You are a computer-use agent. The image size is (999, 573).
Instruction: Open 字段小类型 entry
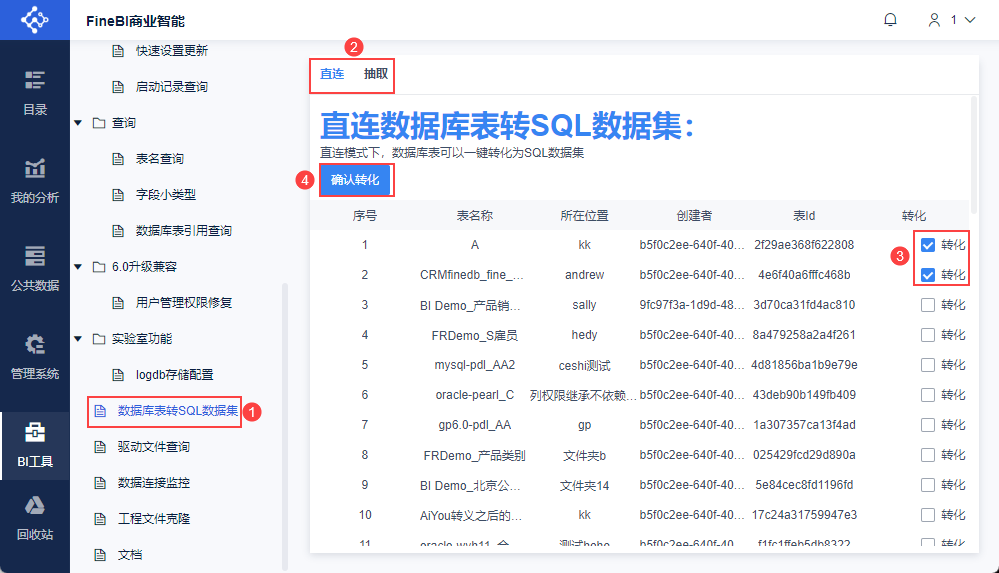166,194
